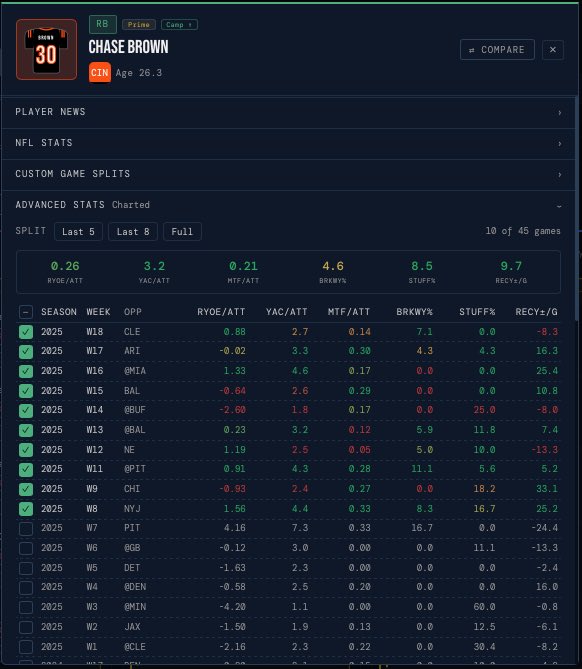This screenshot has width=582, height=669.
Task: Check the W2 JAX game row
Action: (x=26, y=627)
